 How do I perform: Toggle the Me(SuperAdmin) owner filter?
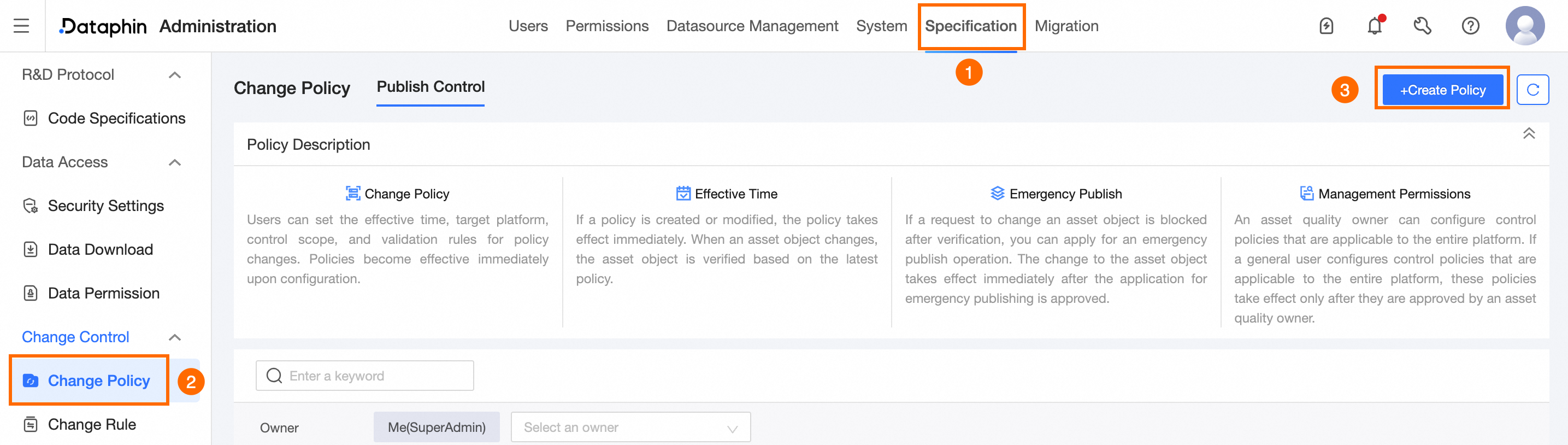tap(437, 428)
